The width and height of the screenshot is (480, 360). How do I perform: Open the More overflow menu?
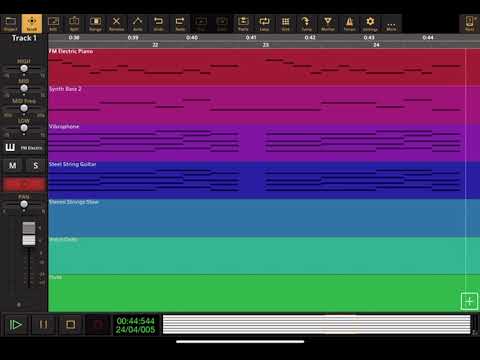tap(391, 23)
